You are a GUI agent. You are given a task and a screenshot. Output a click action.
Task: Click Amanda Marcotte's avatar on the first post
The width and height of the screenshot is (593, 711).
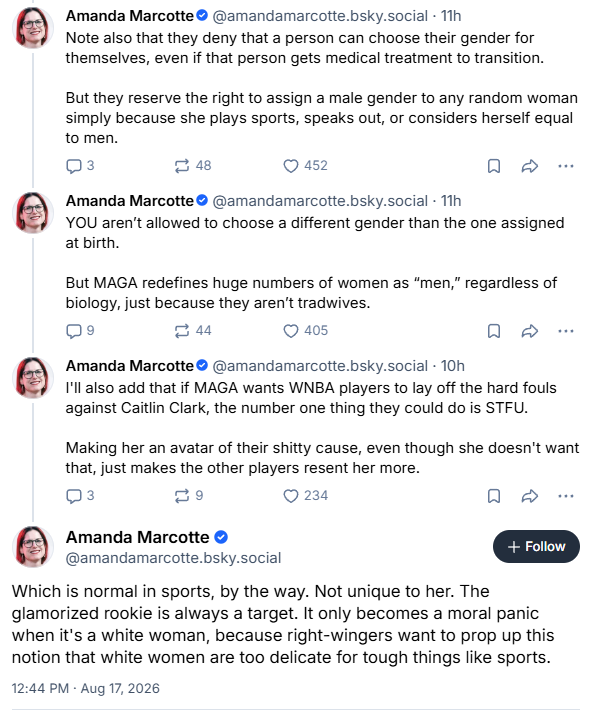click(33, 28)
